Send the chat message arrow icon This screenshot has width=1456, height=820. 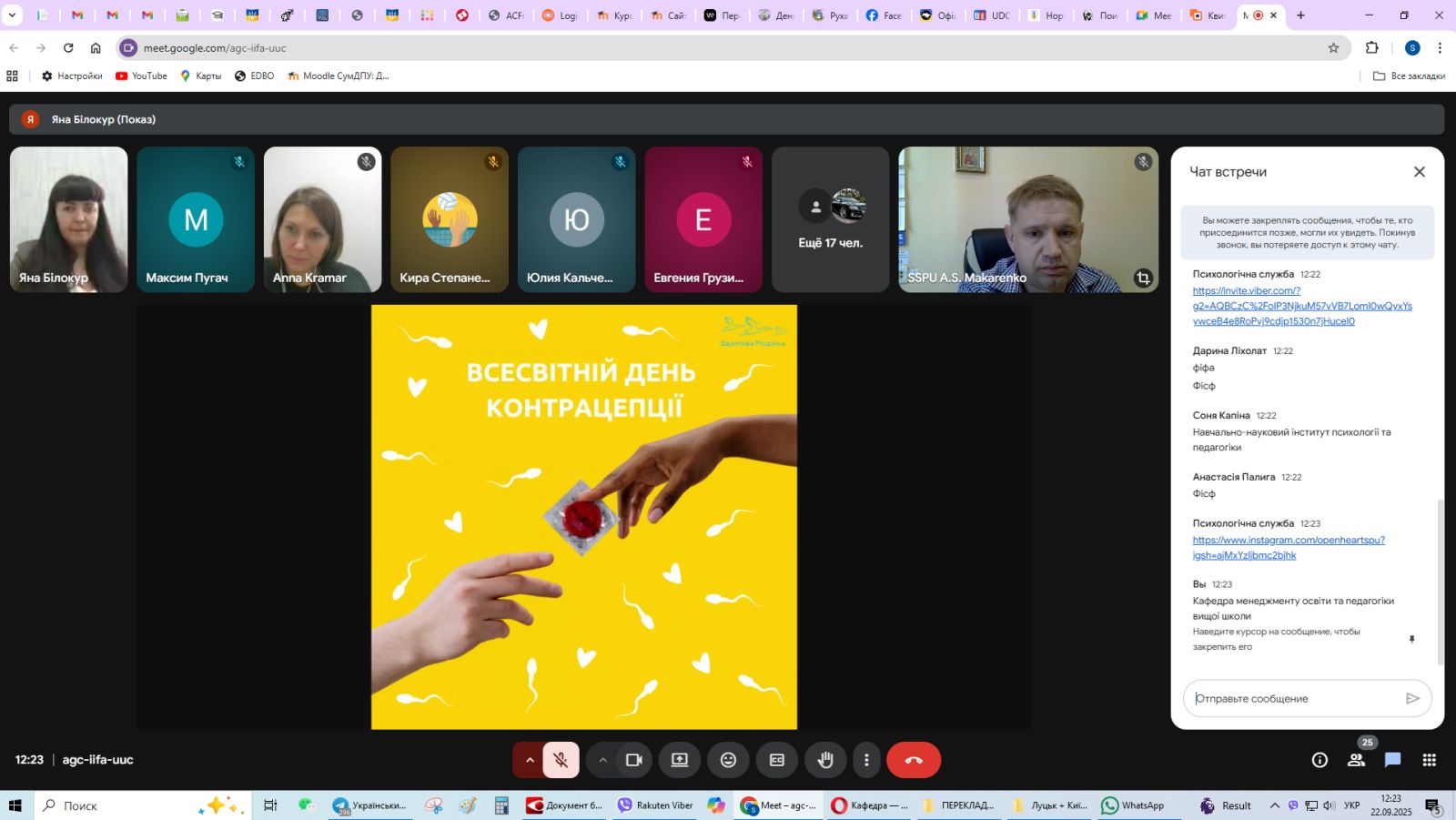point(1412,698)
